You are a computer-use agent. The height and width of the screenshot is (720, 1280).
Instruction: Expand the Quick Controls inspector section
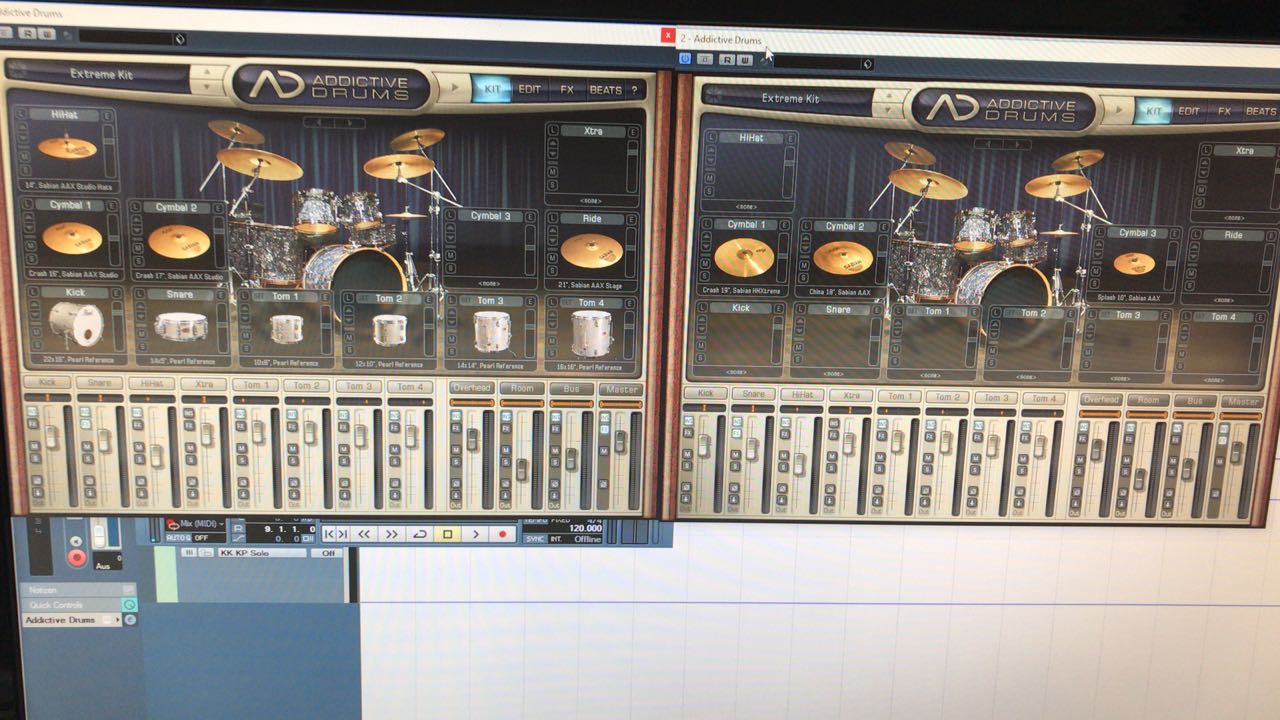pos(78,605)
